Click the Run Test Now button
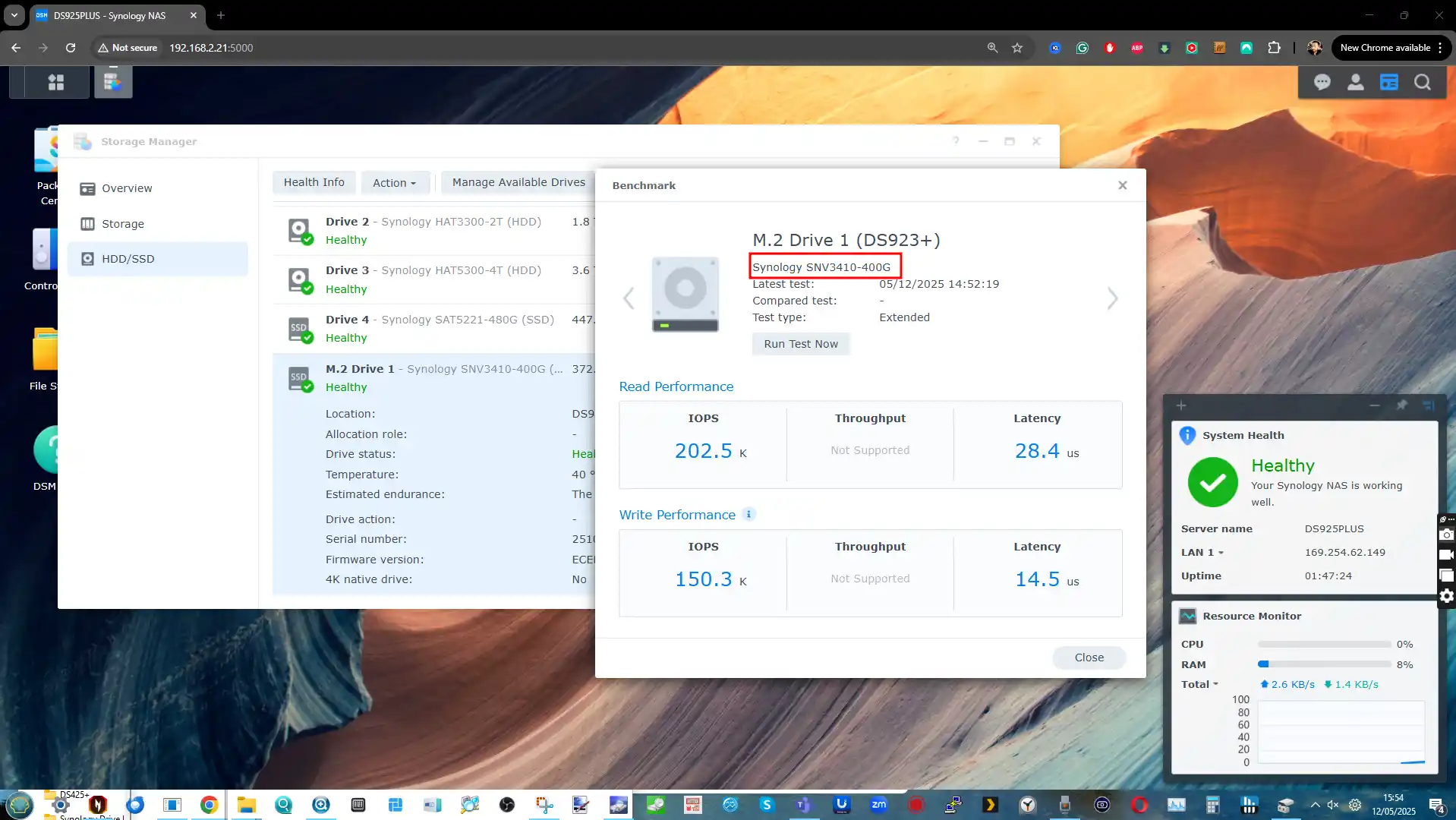Viewport: 1456px width, 820px height. [801, 344]
